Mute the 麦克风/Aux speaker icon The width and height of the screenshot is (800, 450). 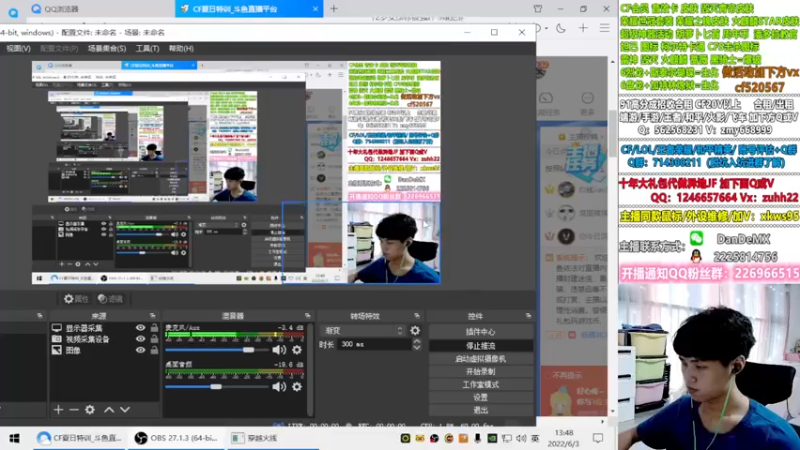click(x=279, y=350)
